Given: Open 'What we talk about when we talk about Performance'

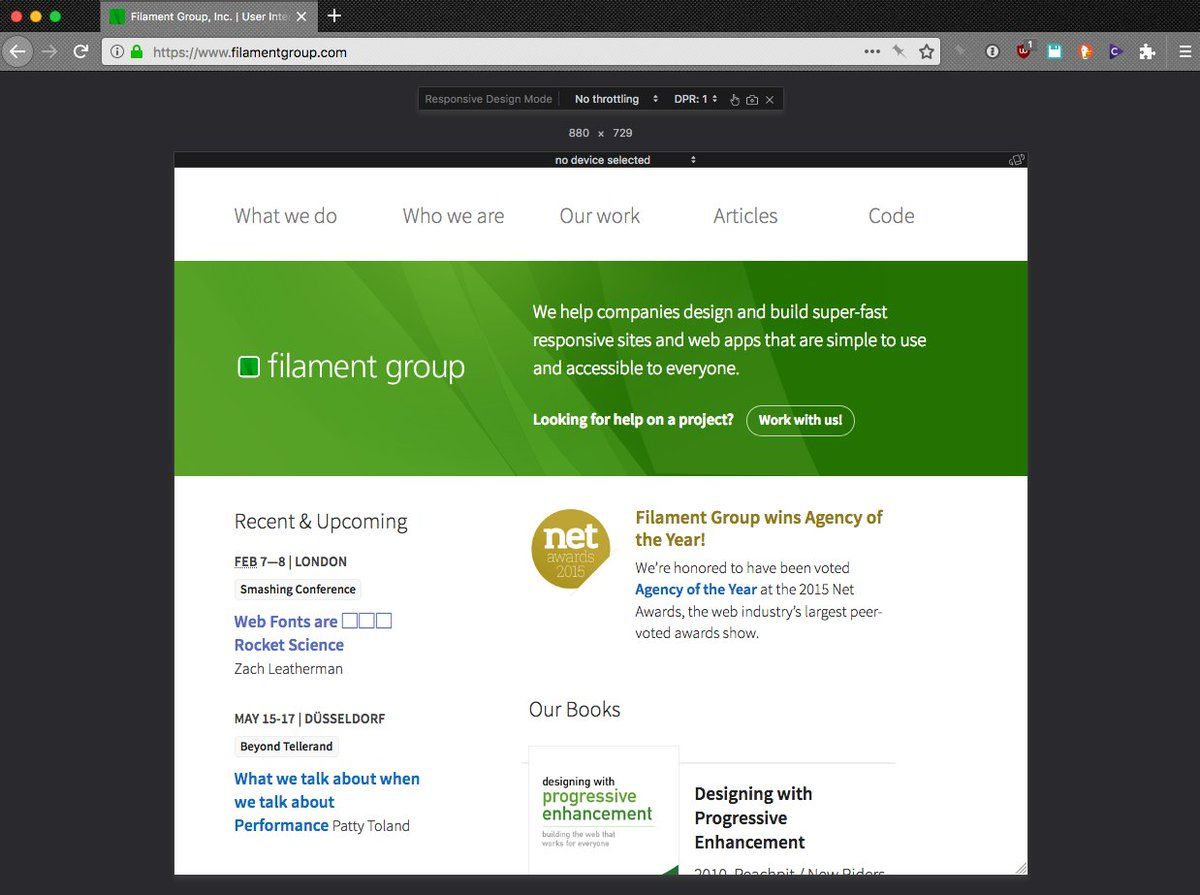Looking at the screenshot, I should (x=327, y=802).
